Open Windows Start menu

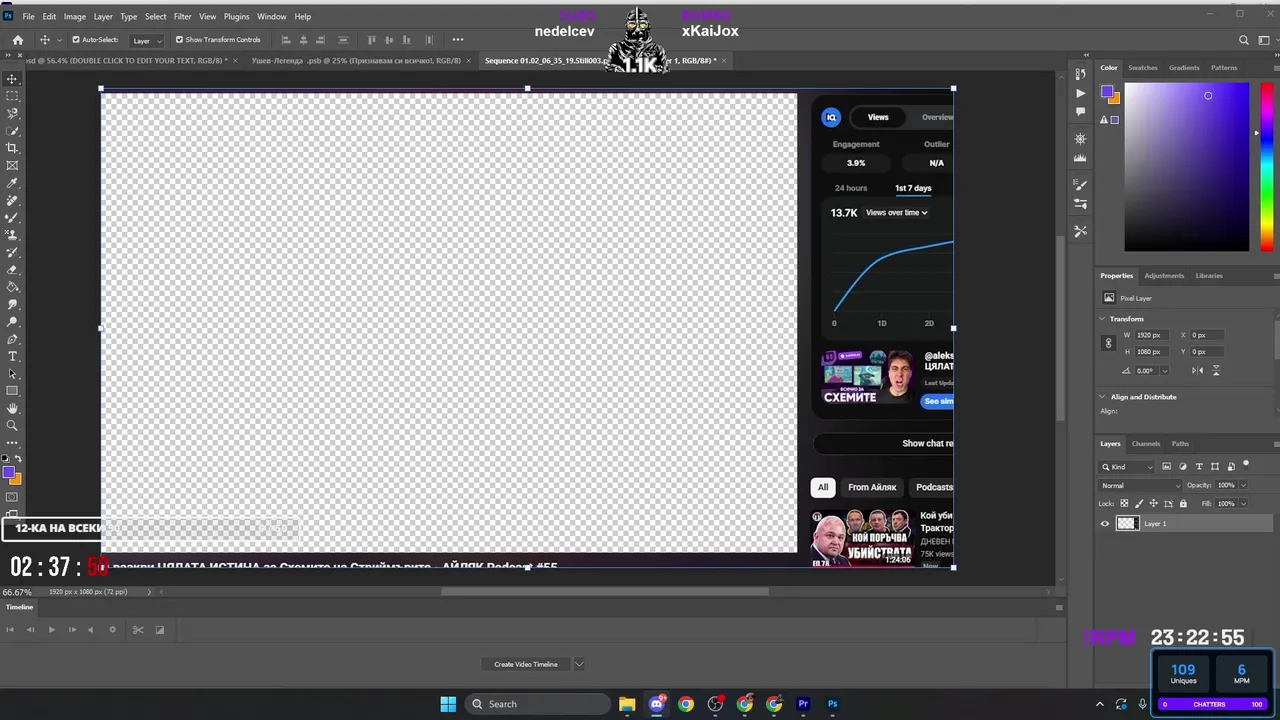click(448, 704)
